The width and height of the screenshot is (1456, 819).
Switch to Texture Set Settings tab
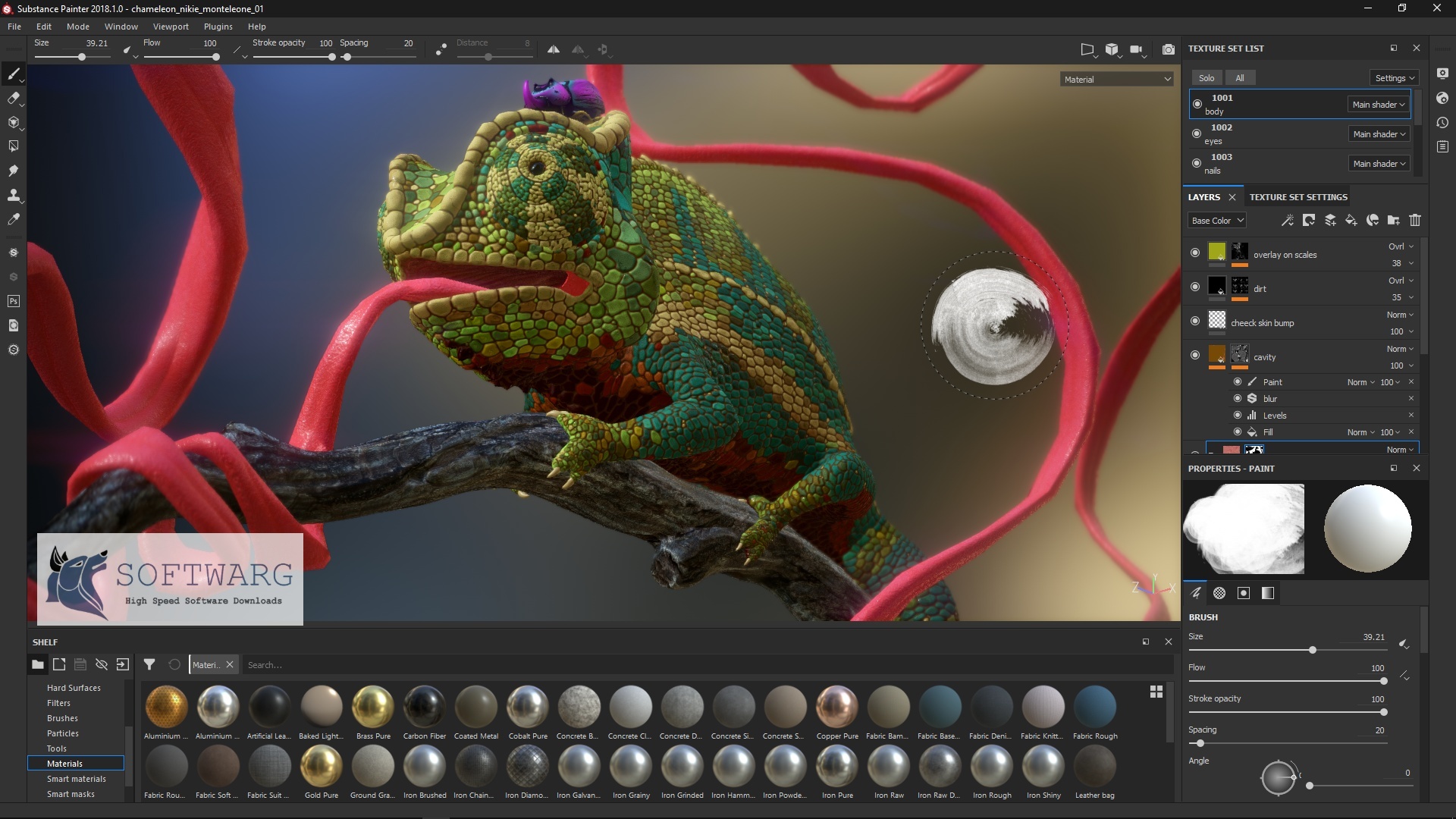tap(1298, 197)
